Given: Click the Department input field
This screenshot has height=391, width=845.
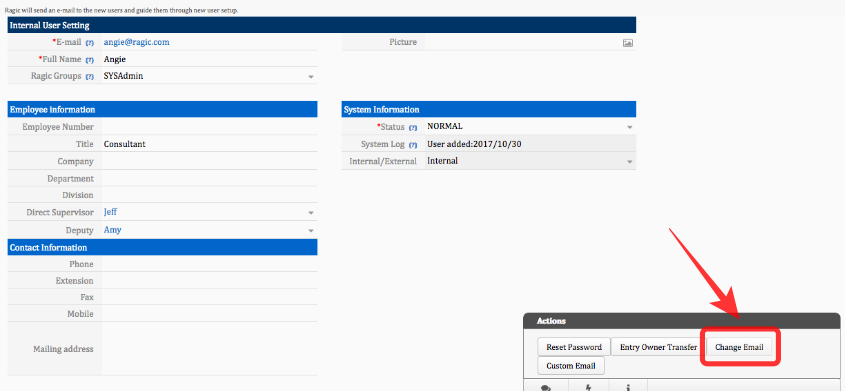Looking at the screenshot, I should pos(209,178).
